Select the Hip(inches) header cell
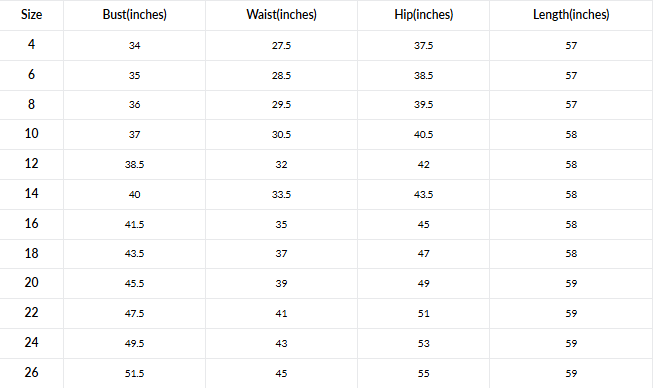Screen dimensions: 653x388 [x=424, y=15]
